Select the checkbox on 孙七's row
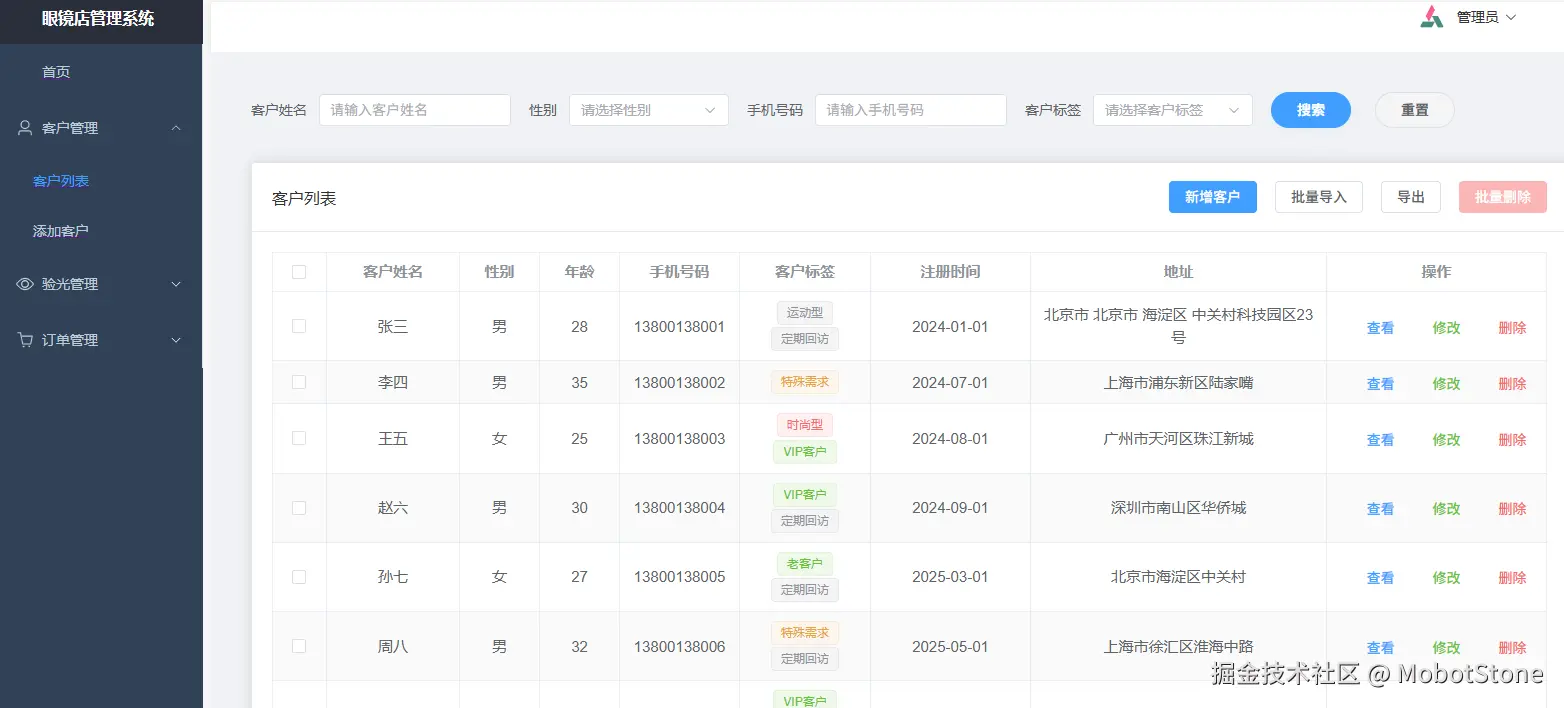The width and height of the screenshot is (1564, 708). (x=299, y=576)
